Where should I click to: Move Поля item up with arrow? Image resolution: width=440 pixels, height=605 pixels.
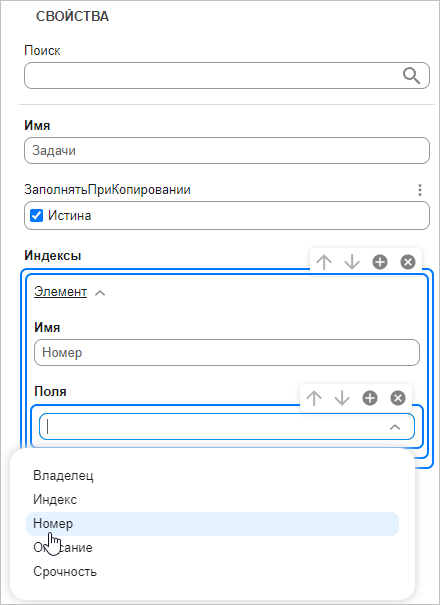(x=314, y=398)
